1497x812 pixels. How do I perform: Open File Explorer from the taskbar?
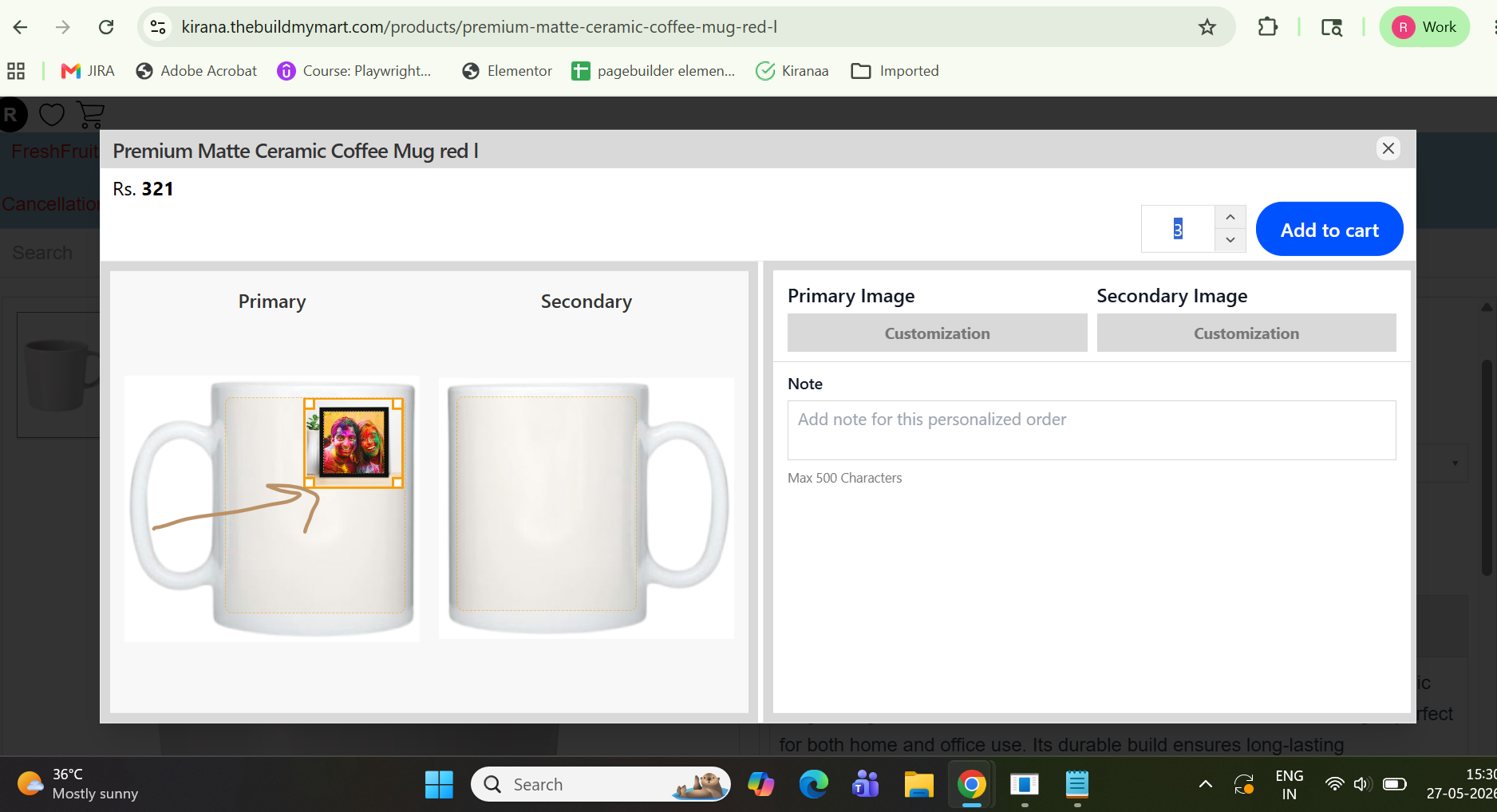pos(918,785)
